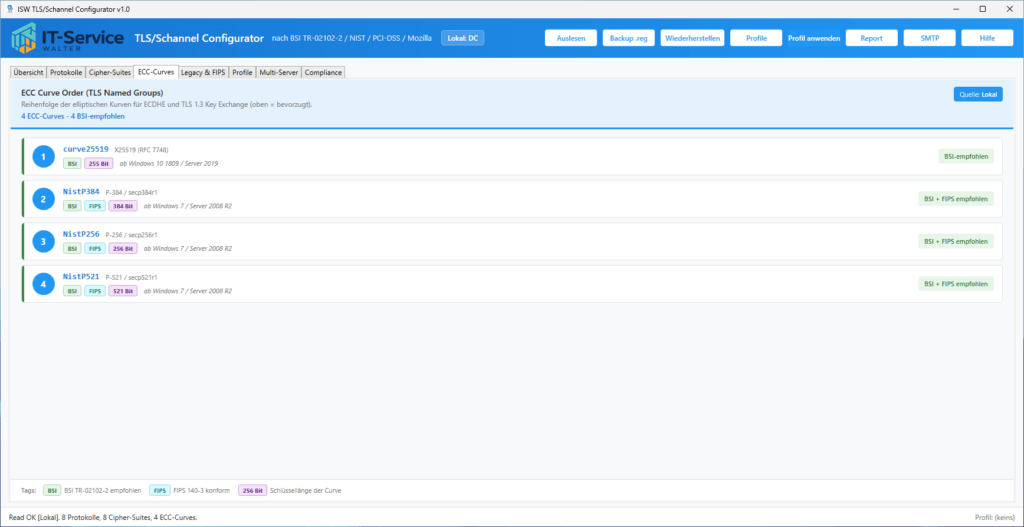The image size is (1024, 527).
Task: Click the Read OK status bar message
Action: point(103,517)
